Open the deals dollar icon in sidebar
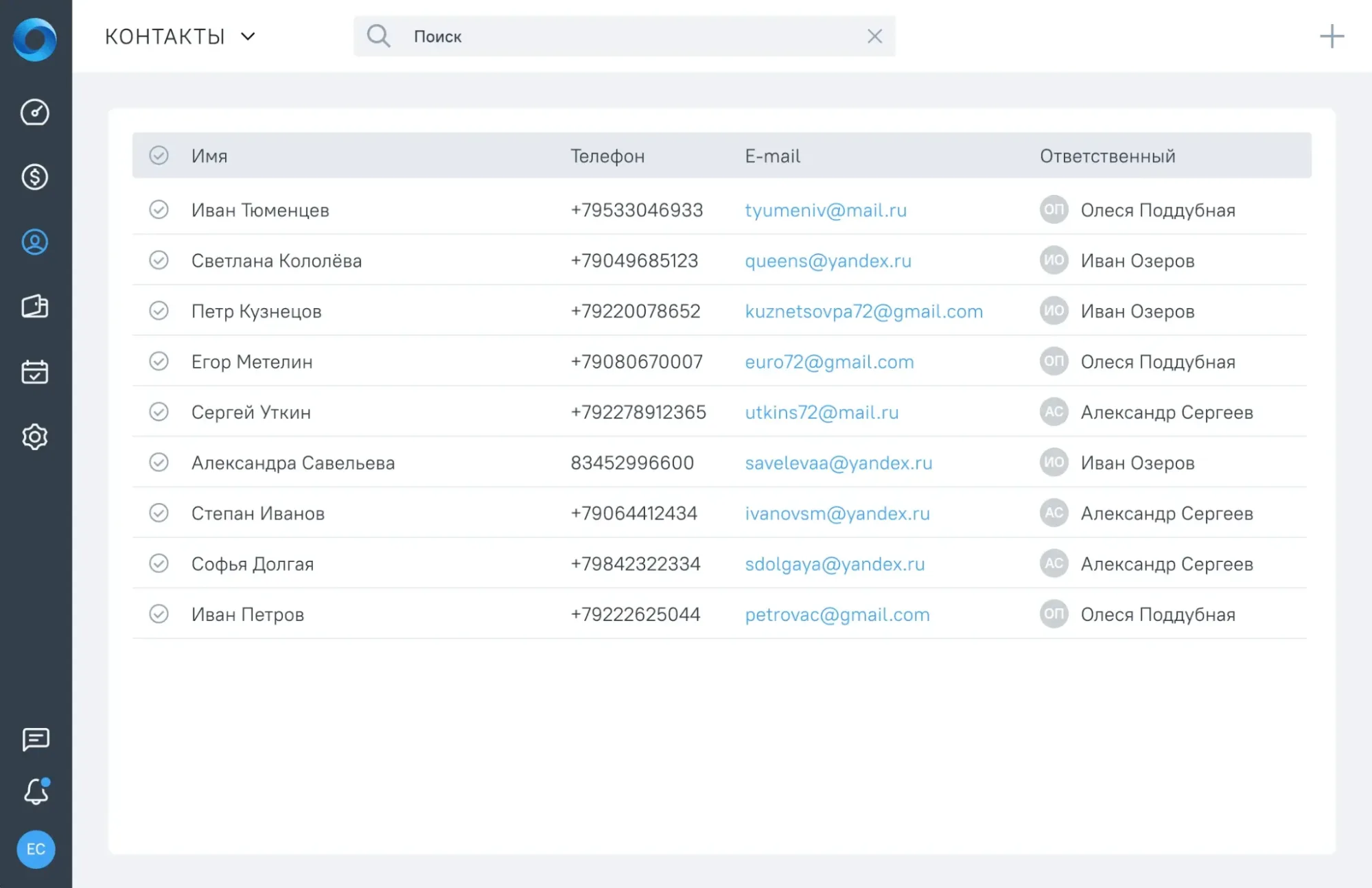This screenshot has height=888, width=1372. click(x=35, y=177)
